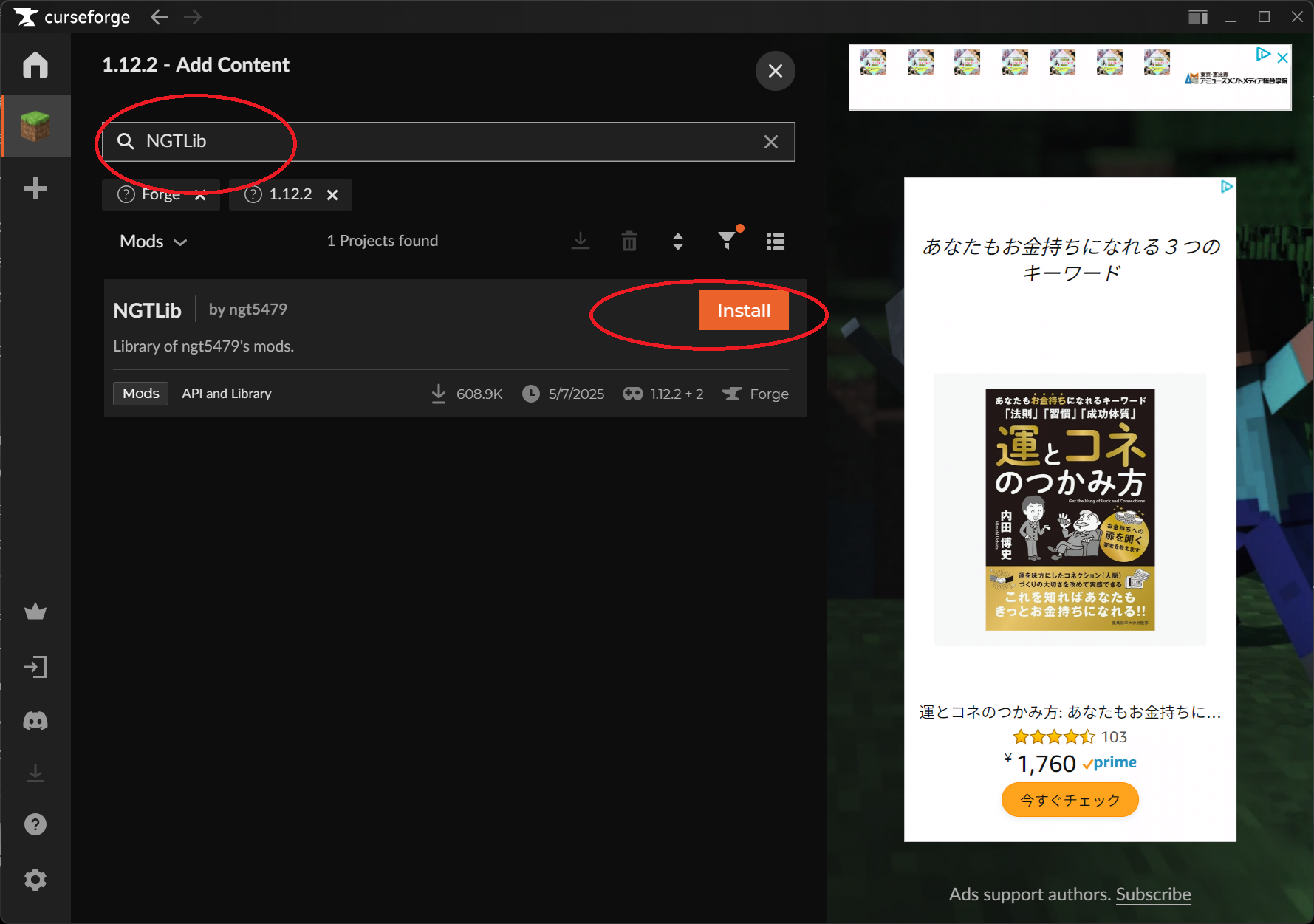
Task: Click the Forge mod loader label on card
Action: pyautogui.click(x=769, y=394)
